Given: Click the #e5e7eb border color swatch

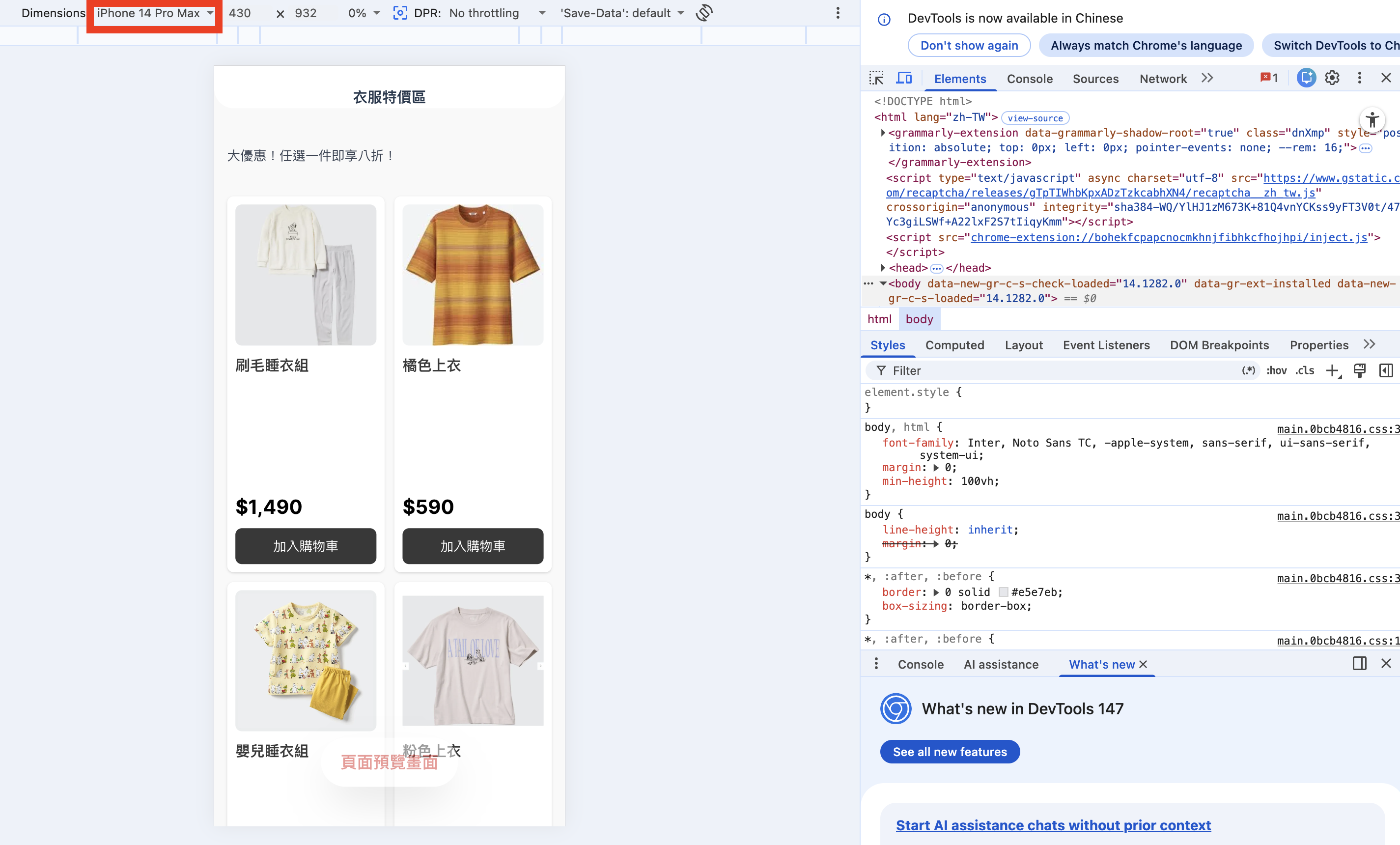Looking at the screenshot, I should pyautogui.click(x=1004, y=592).
